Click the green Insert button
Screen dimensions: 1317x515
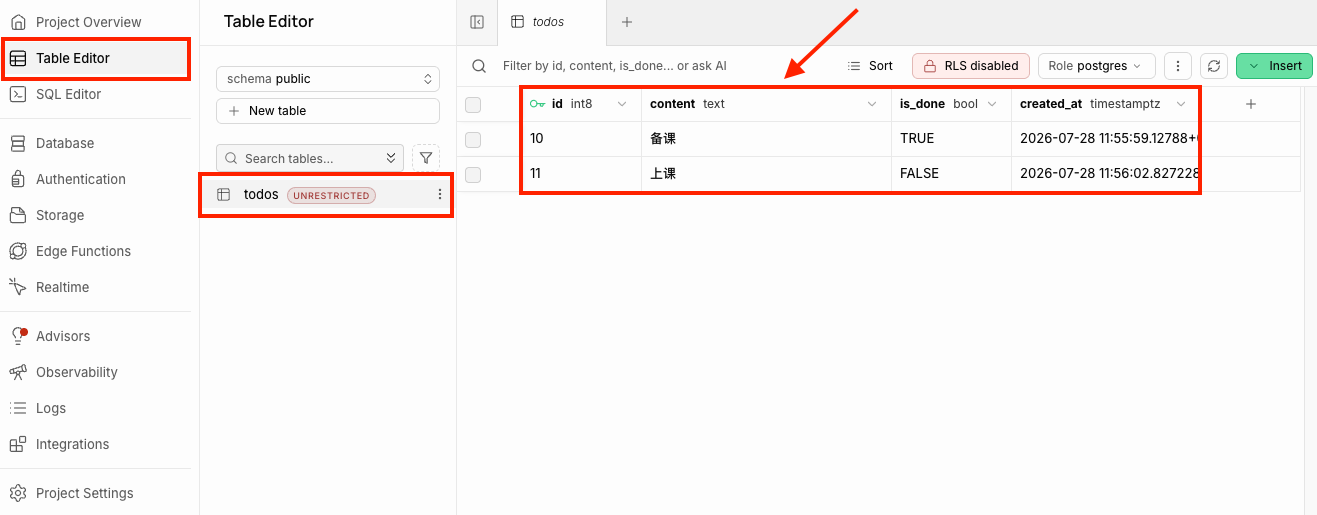pos(1275,66)
